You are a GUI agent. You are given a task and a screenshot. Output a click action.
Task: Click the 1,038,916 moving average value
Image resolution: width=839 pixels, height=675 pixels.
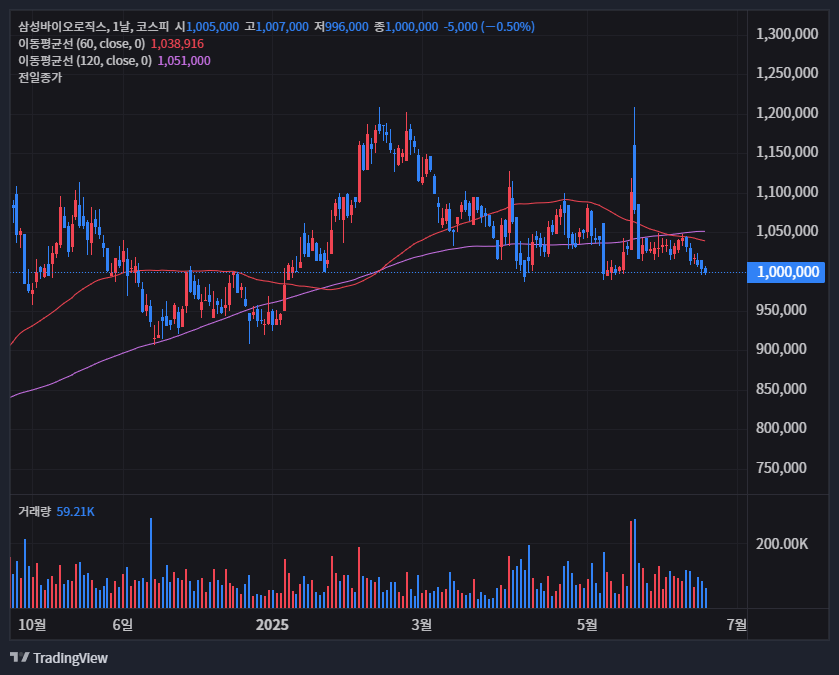pos(177,44)
